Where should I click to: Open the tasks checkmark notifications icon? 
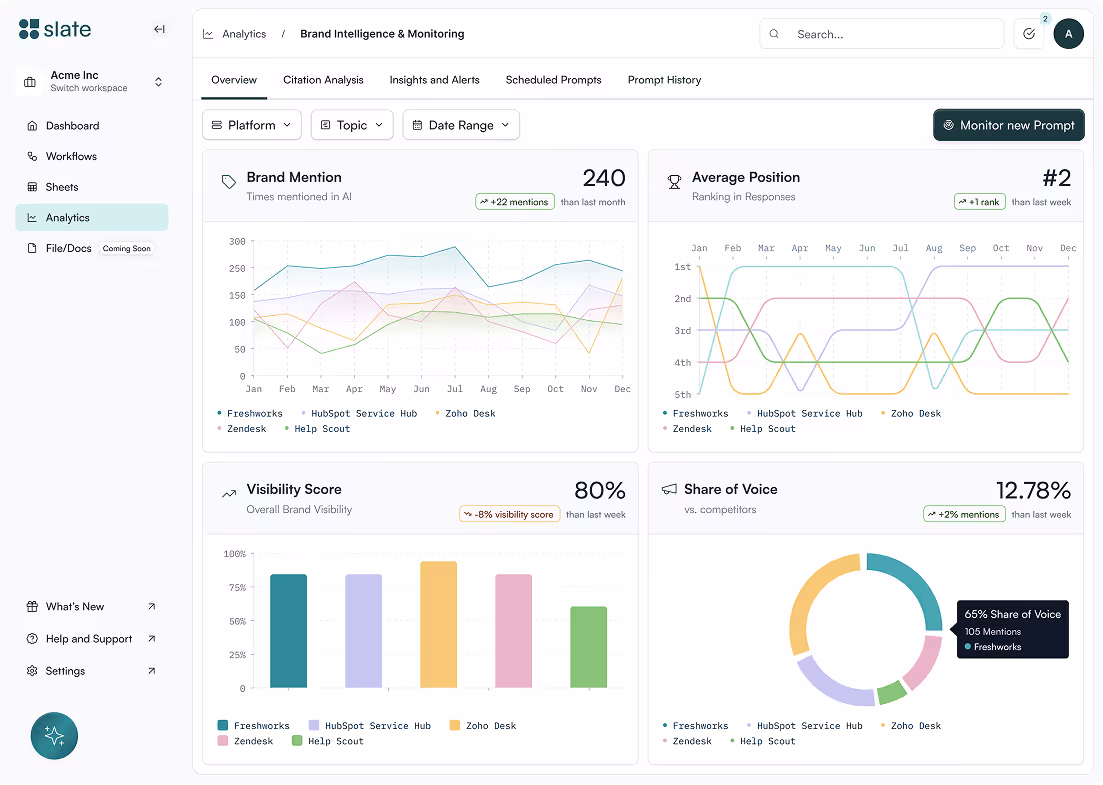coord(1028,34)
